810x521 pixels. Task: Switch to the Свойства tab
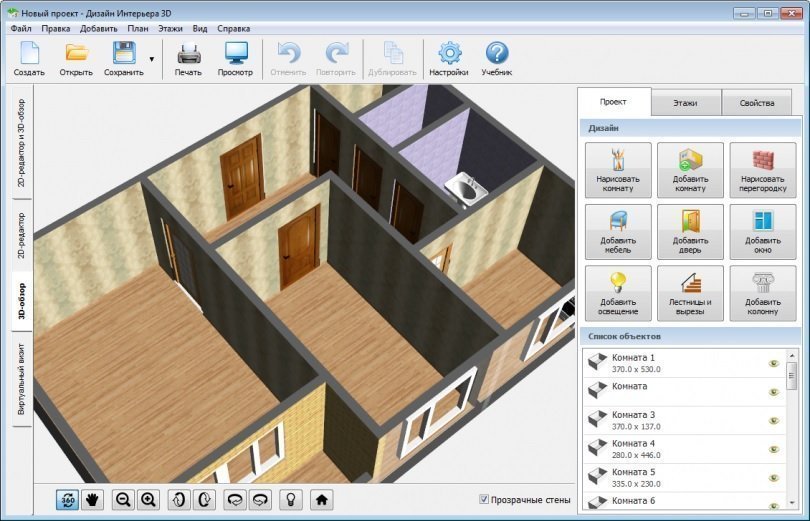756,103
